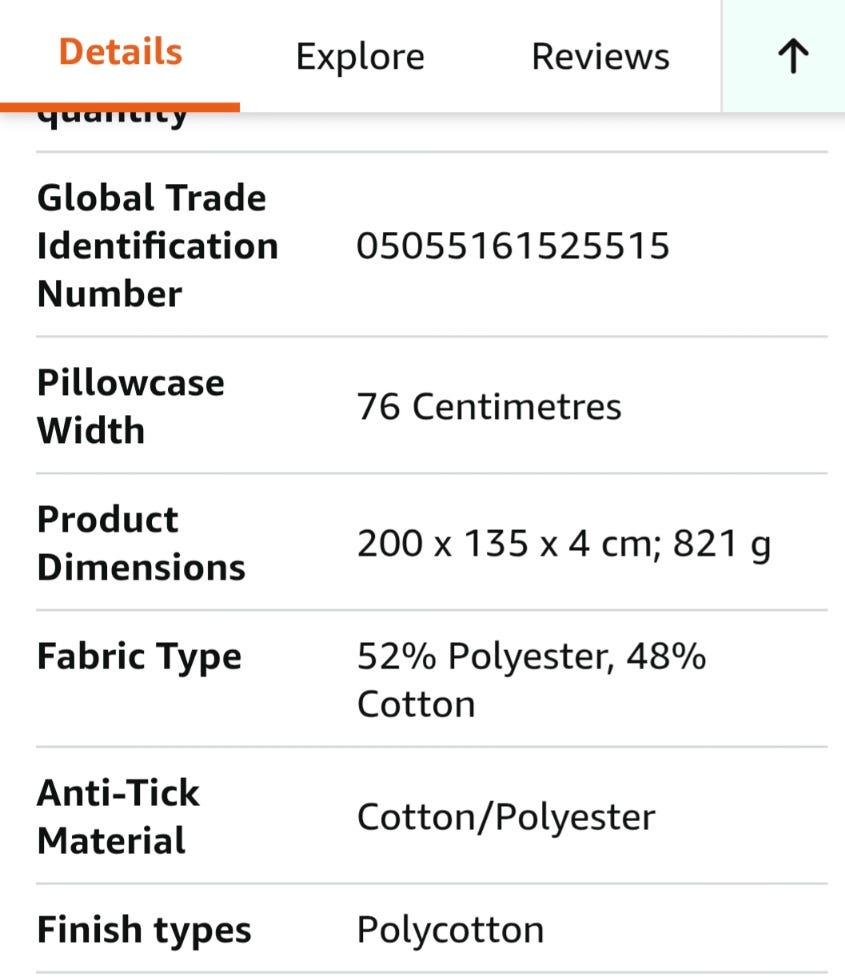Click the Anti-Tick Material label

tap(118, 816)
